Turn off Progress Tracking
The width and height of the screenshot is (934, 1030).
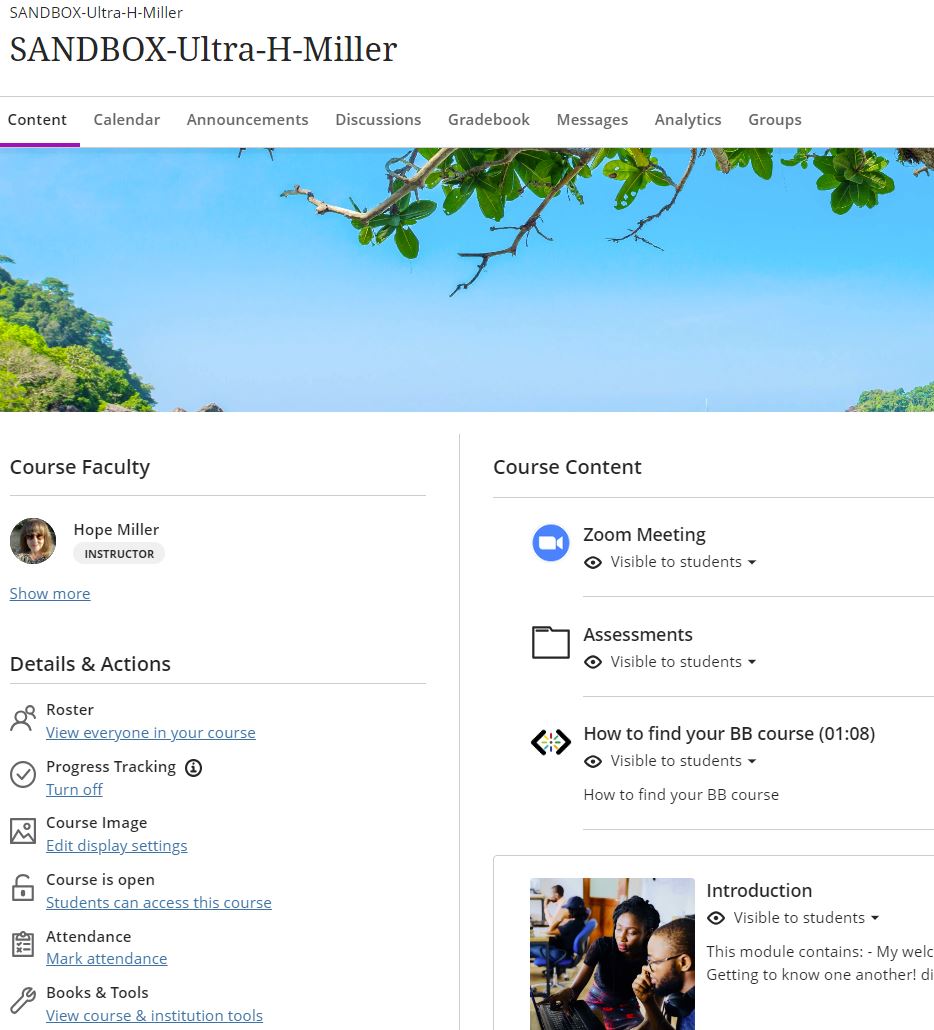tap(74, 790)
